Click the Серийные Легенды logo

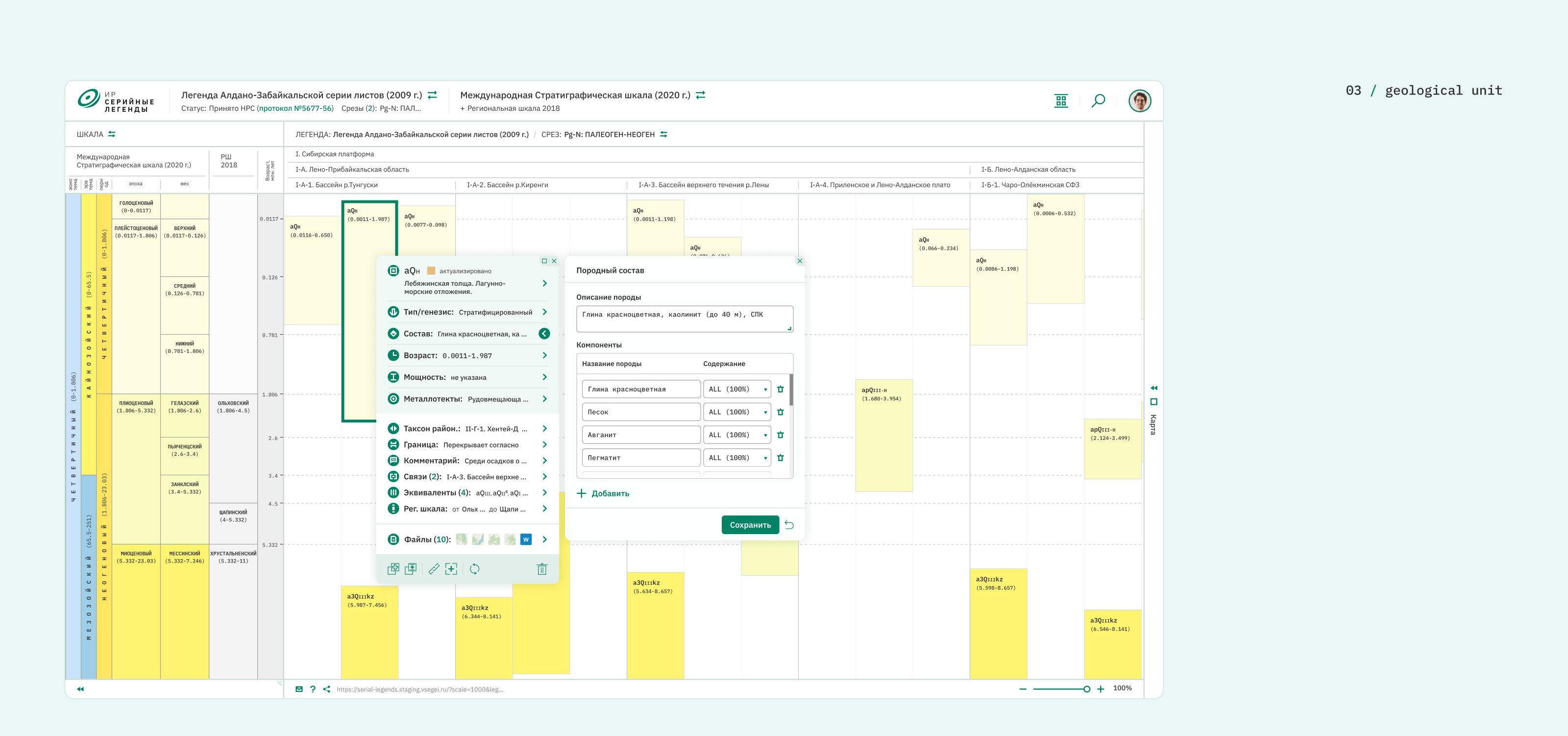click(116, 101)
